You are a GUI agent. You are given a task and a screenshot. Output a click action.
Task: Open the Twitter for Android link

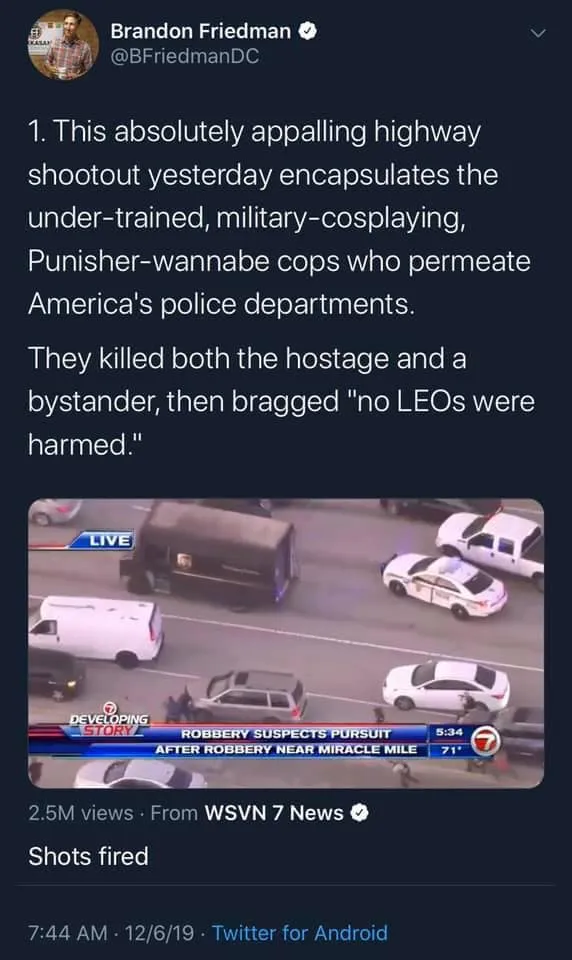pyautogui.click(x=300, y=933)
